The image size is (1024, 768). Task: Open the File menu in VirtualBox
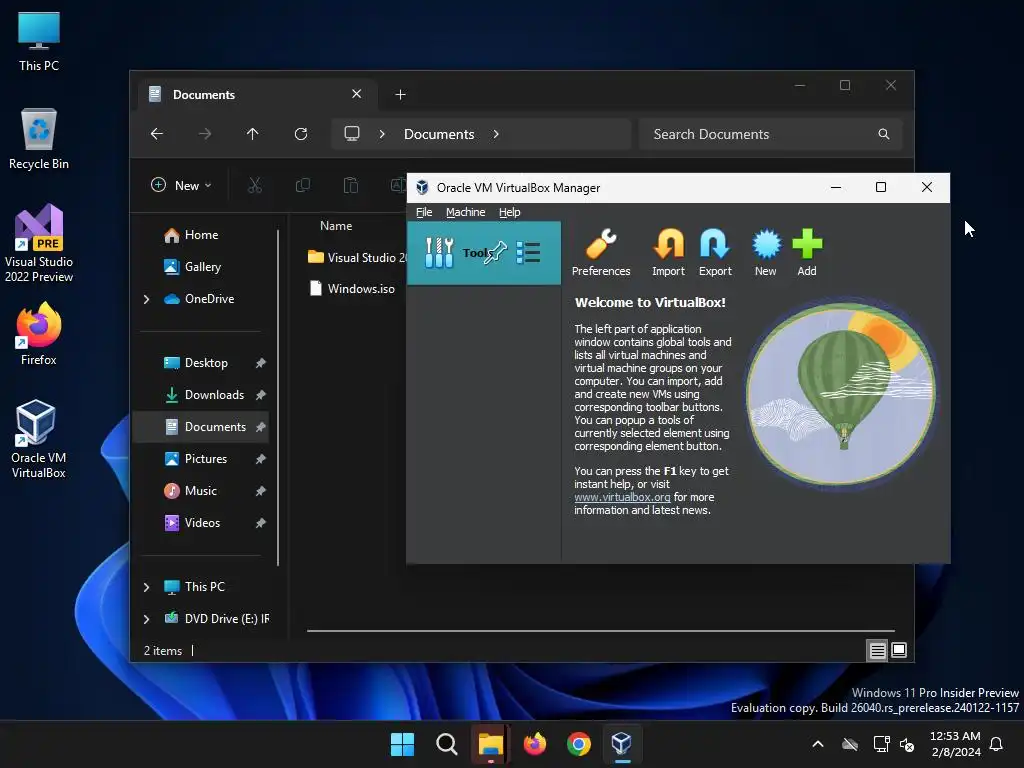tap(424, 212)
